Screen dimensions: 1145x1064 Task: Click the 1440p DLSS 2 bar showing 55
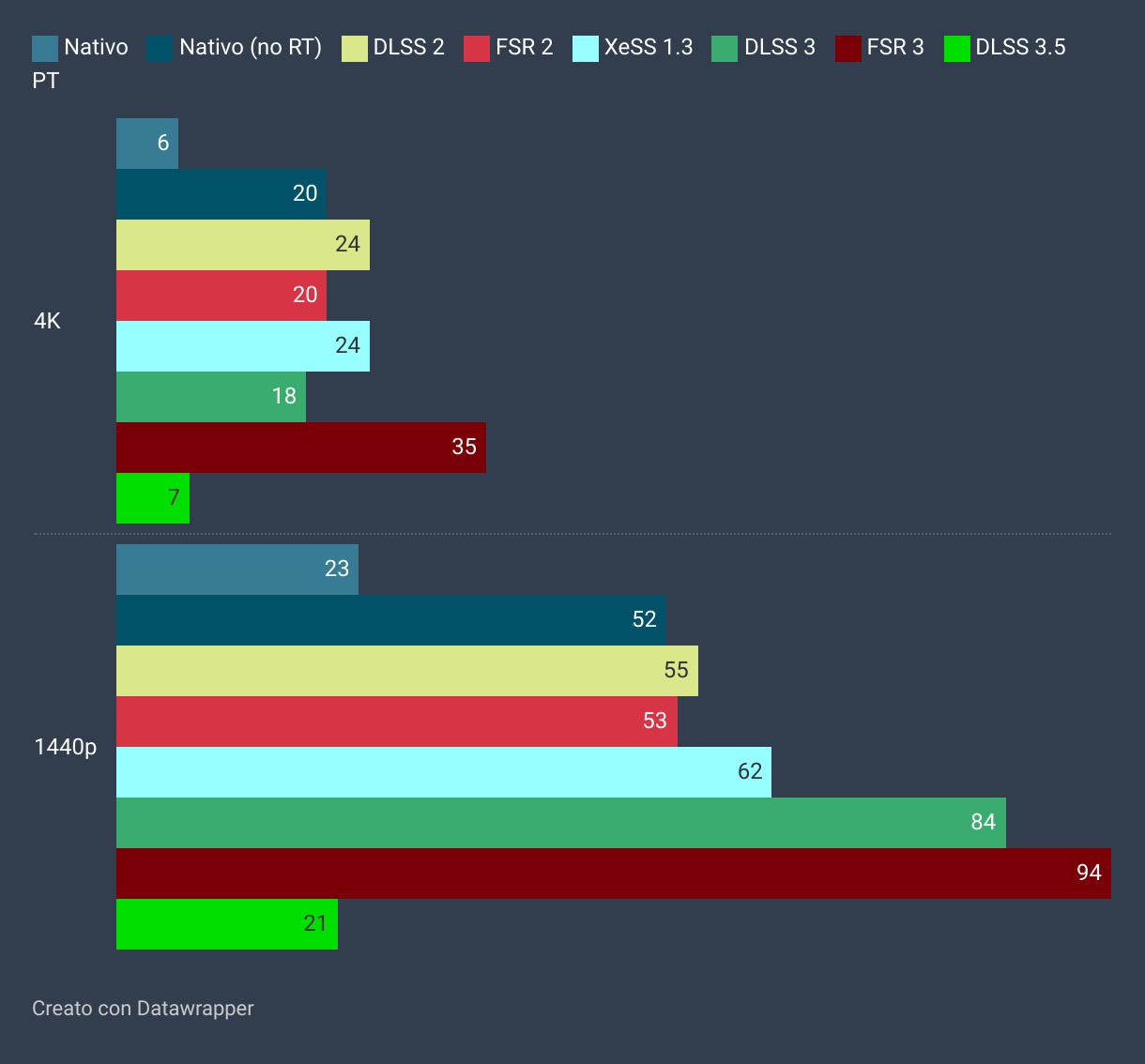pyautogui.click(x=407, y=671)
